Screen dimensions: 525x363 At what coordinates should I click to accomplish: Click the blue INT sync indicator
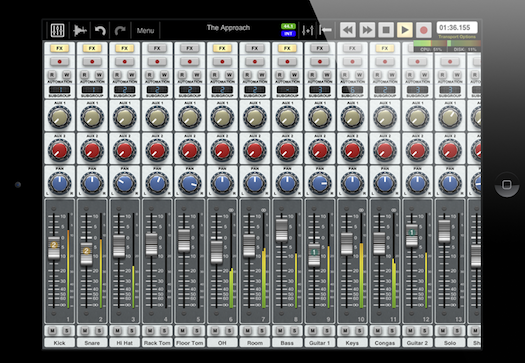coord(288,33)
